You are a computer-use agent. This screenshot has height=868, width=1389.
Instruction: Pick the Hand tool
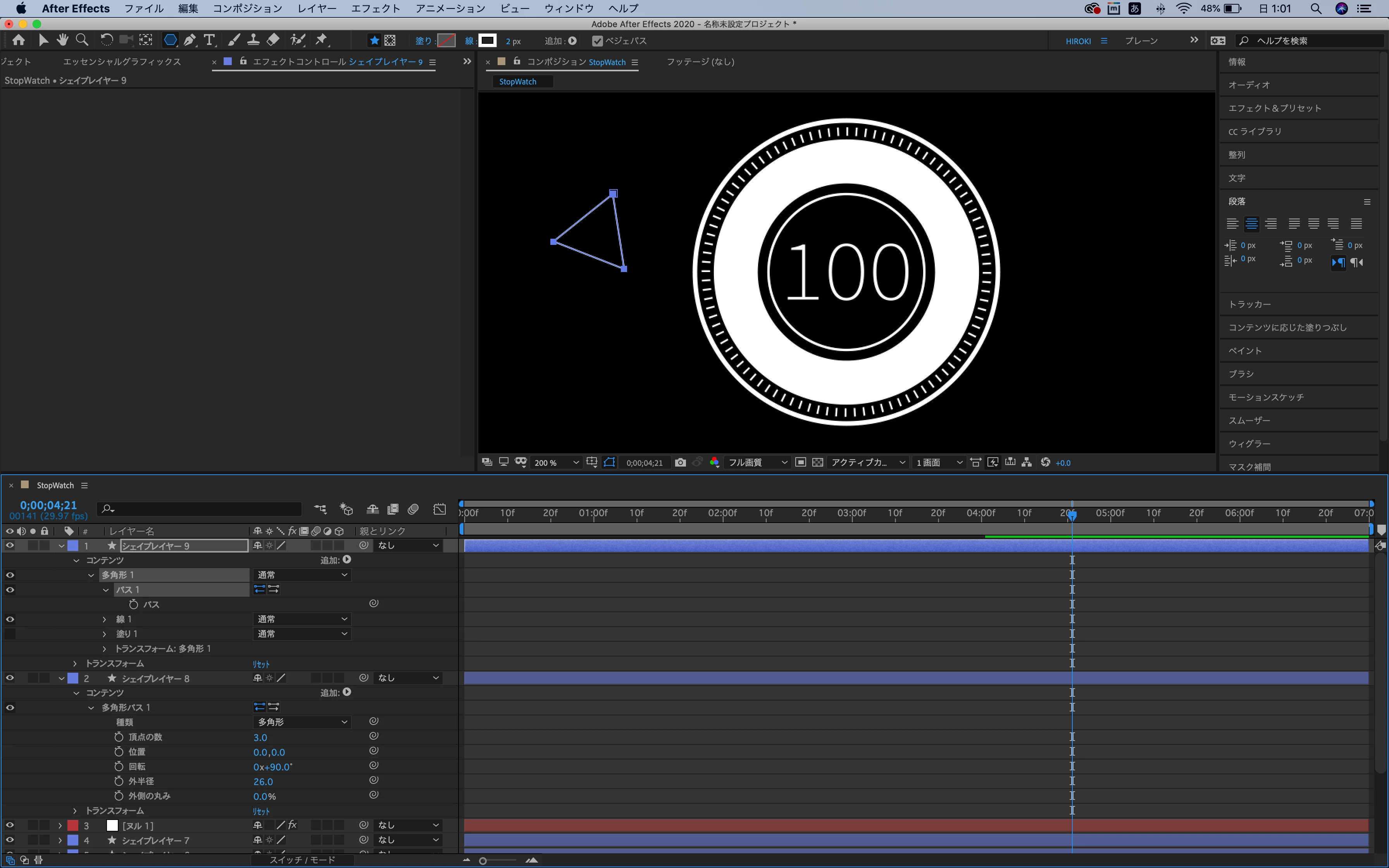[62, 40]
